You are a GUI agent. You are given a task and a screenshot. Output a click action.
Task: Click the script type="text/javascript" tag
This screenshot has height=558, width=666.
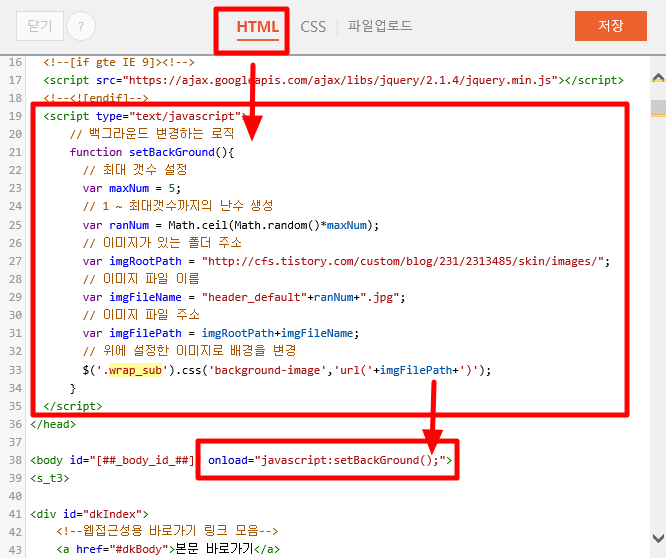(x=145, y=116)
